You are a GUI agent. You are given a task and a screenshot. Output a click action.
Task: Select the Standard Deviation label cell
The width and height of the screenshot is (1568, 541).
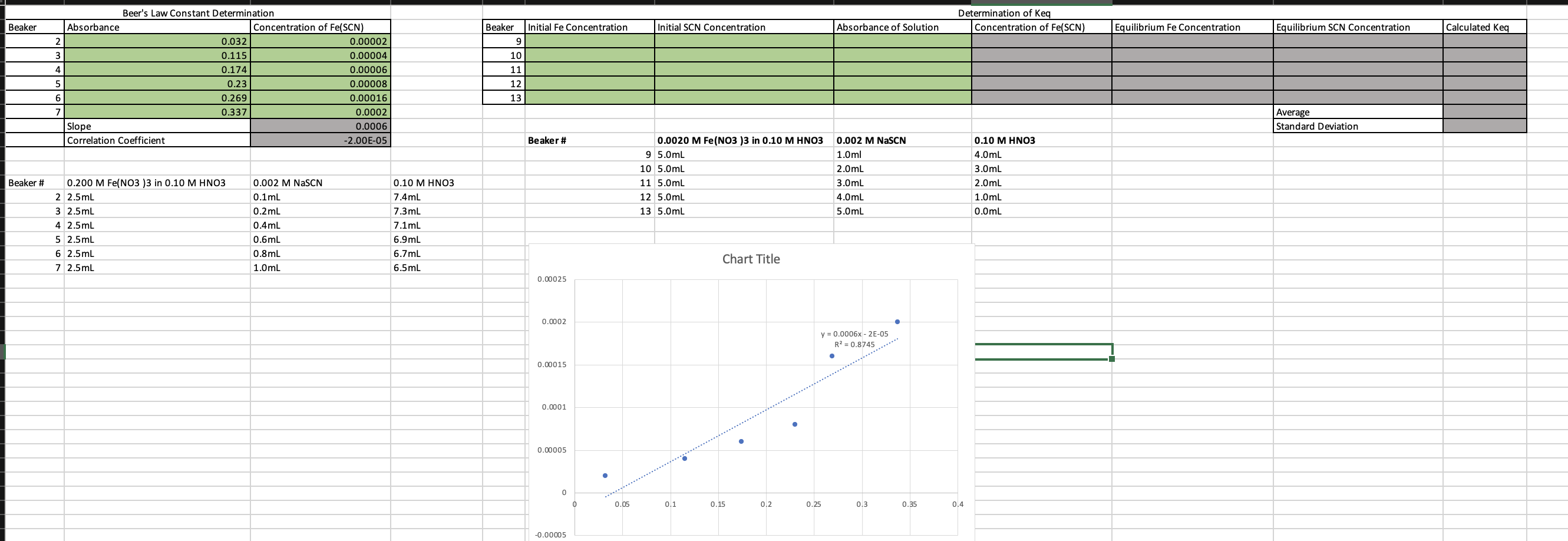[x=1358, y=126]
